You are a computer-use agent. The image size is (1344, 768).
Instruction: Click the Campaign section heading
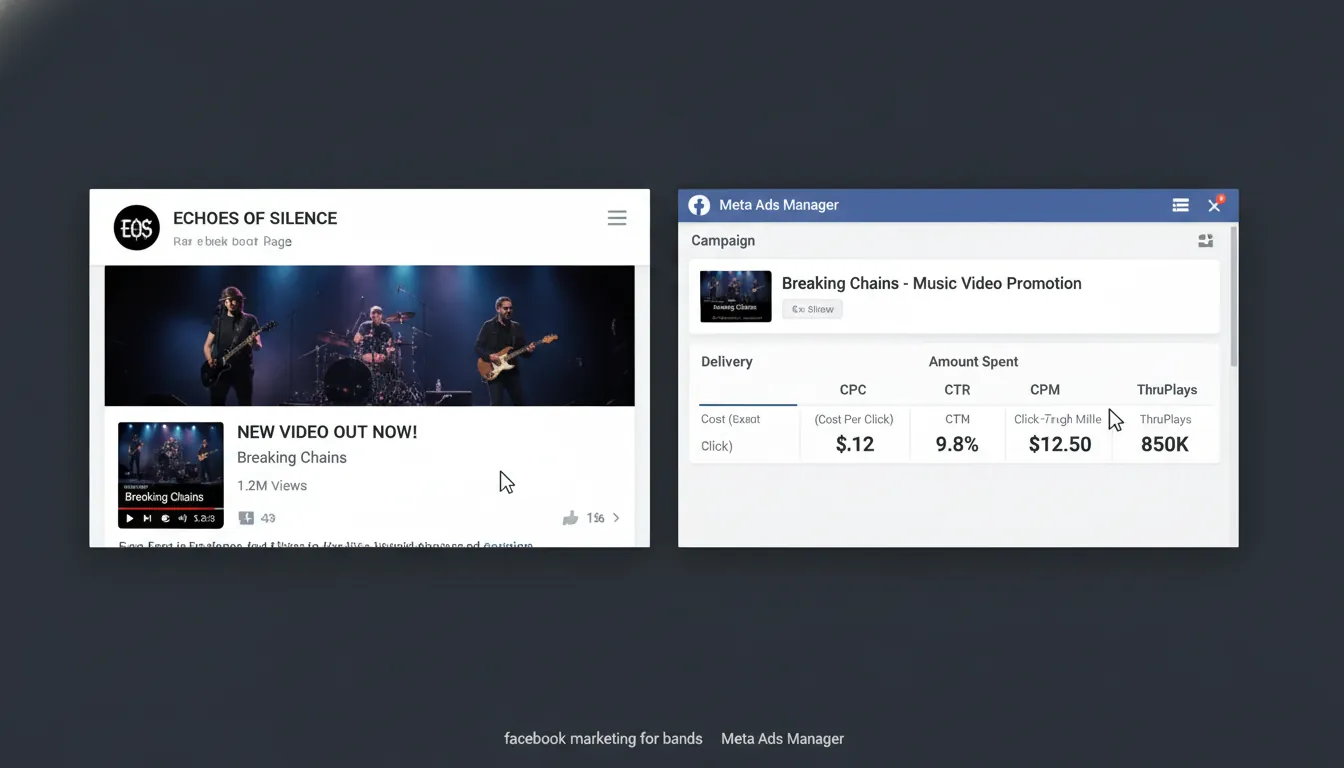[723, 240]
